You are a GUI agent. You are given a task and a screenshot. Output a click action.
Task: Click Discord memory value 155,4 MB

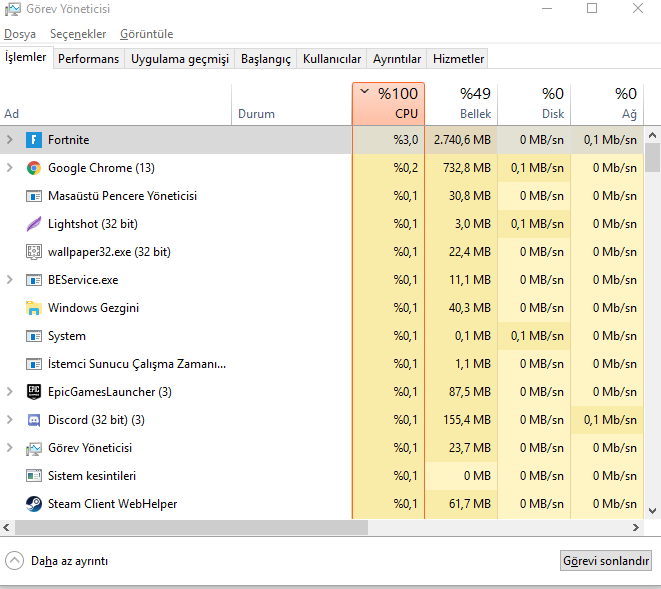(x=467, y=420)
